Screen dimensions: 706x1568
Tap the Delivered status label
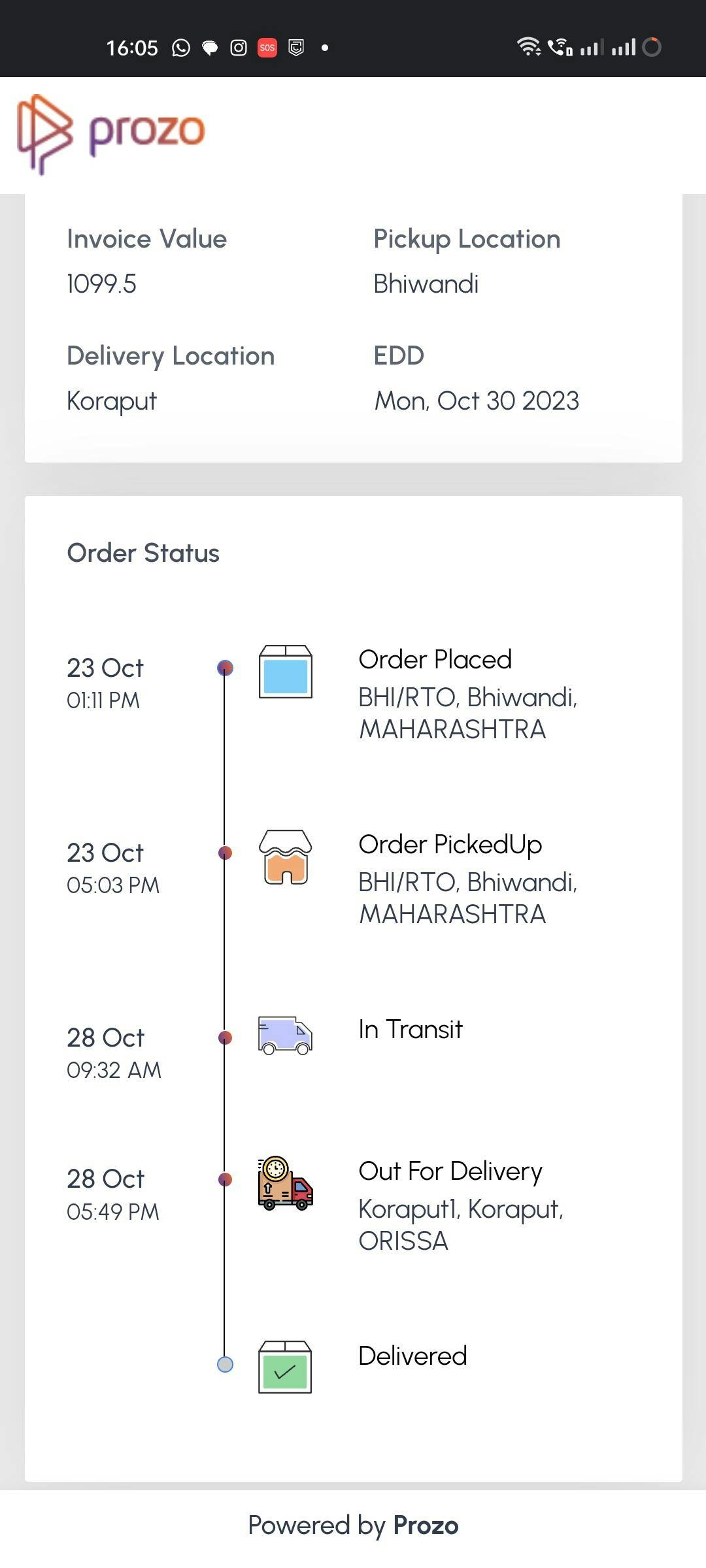click(412, 1356)
